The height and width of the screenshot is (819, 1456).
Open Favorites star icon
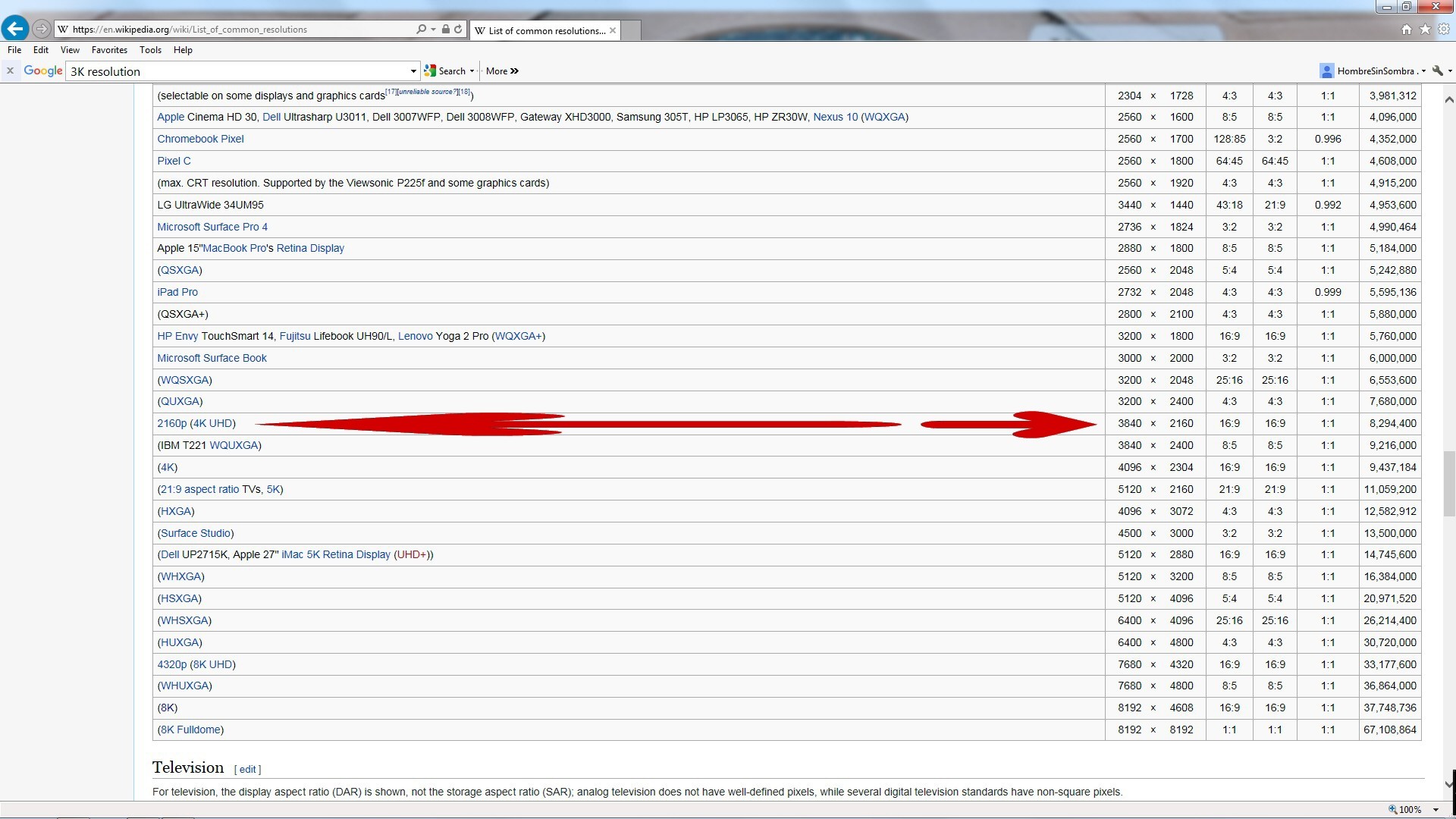pyautogui.click(x=1425, y=30)
